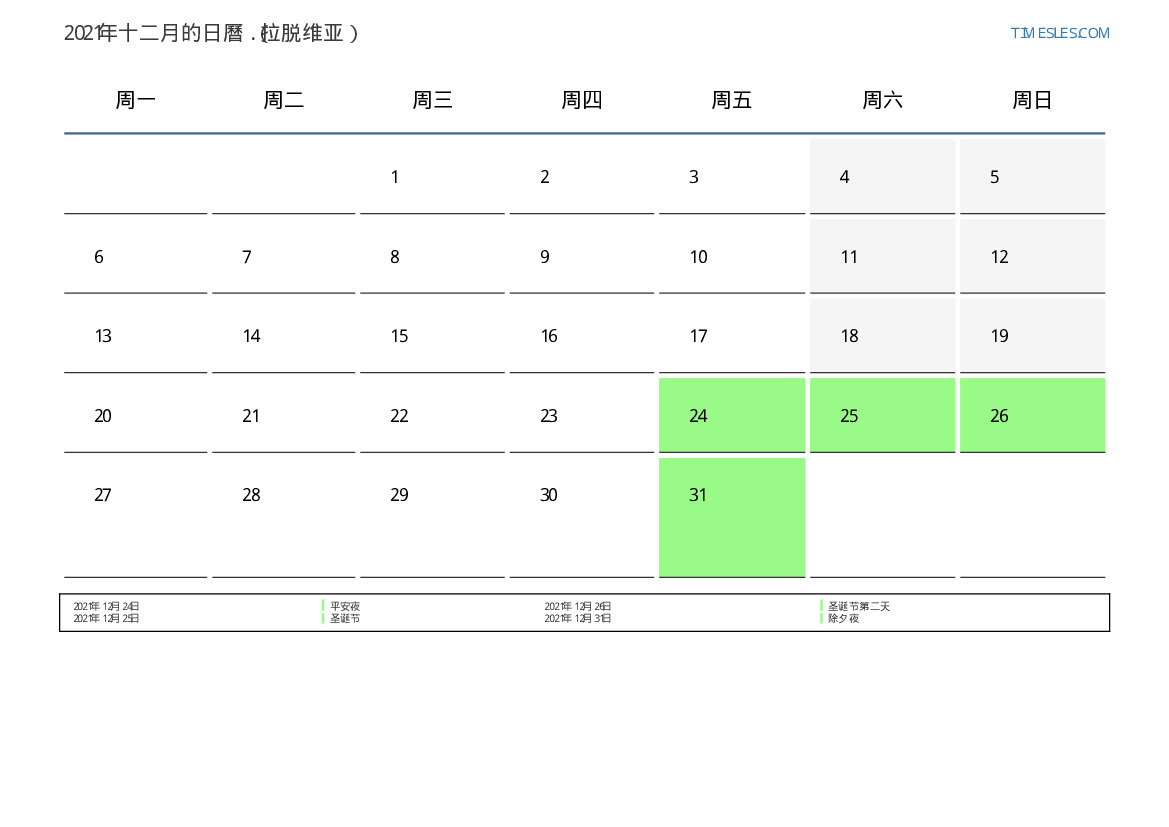The height and width of the screenshot is (827, 1169).
Task: Select day 1 on the calendar
Action: pos(432,177)
